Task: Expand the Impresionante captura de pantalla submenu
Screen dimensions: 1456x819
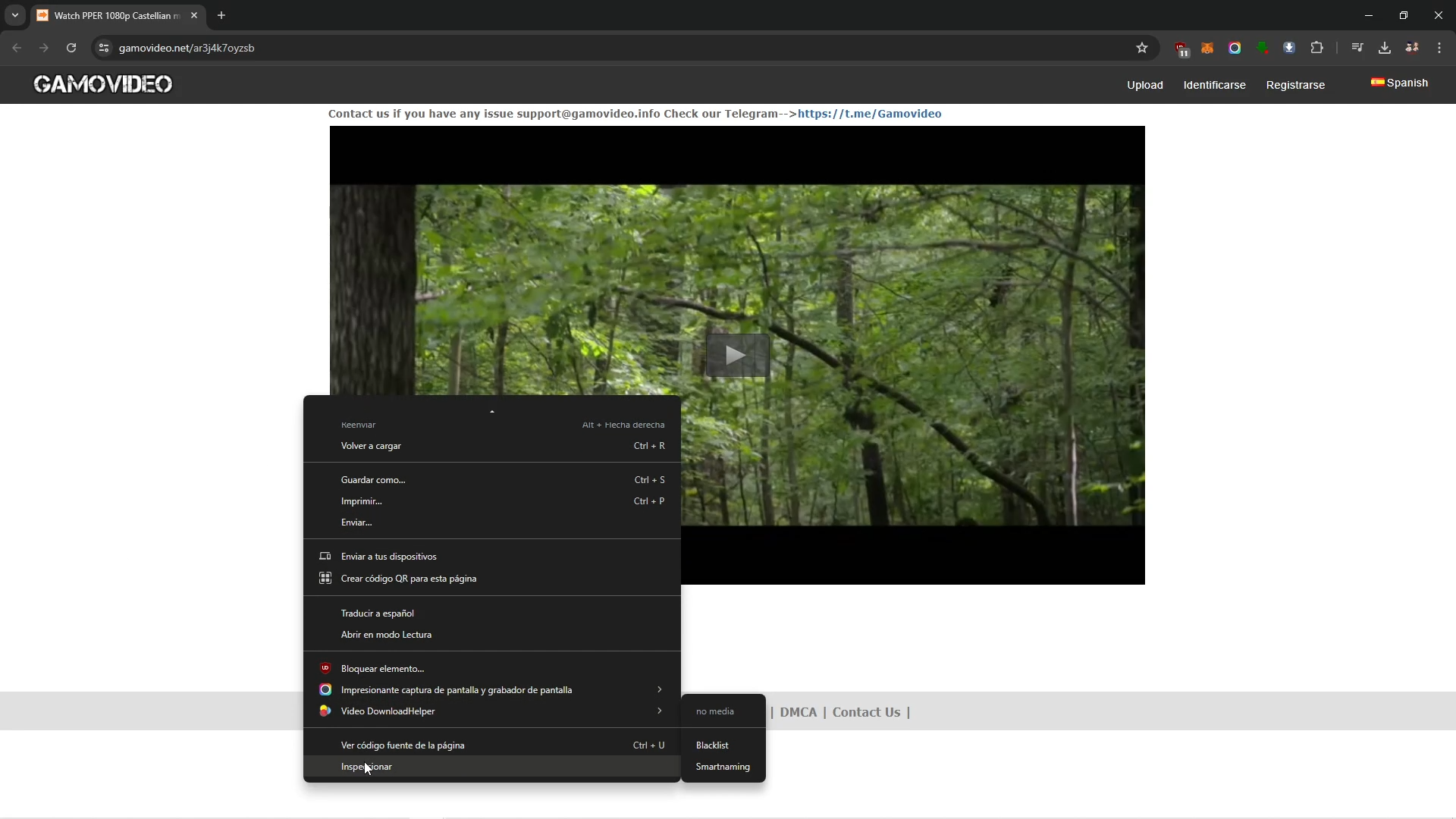Action: 491,690
